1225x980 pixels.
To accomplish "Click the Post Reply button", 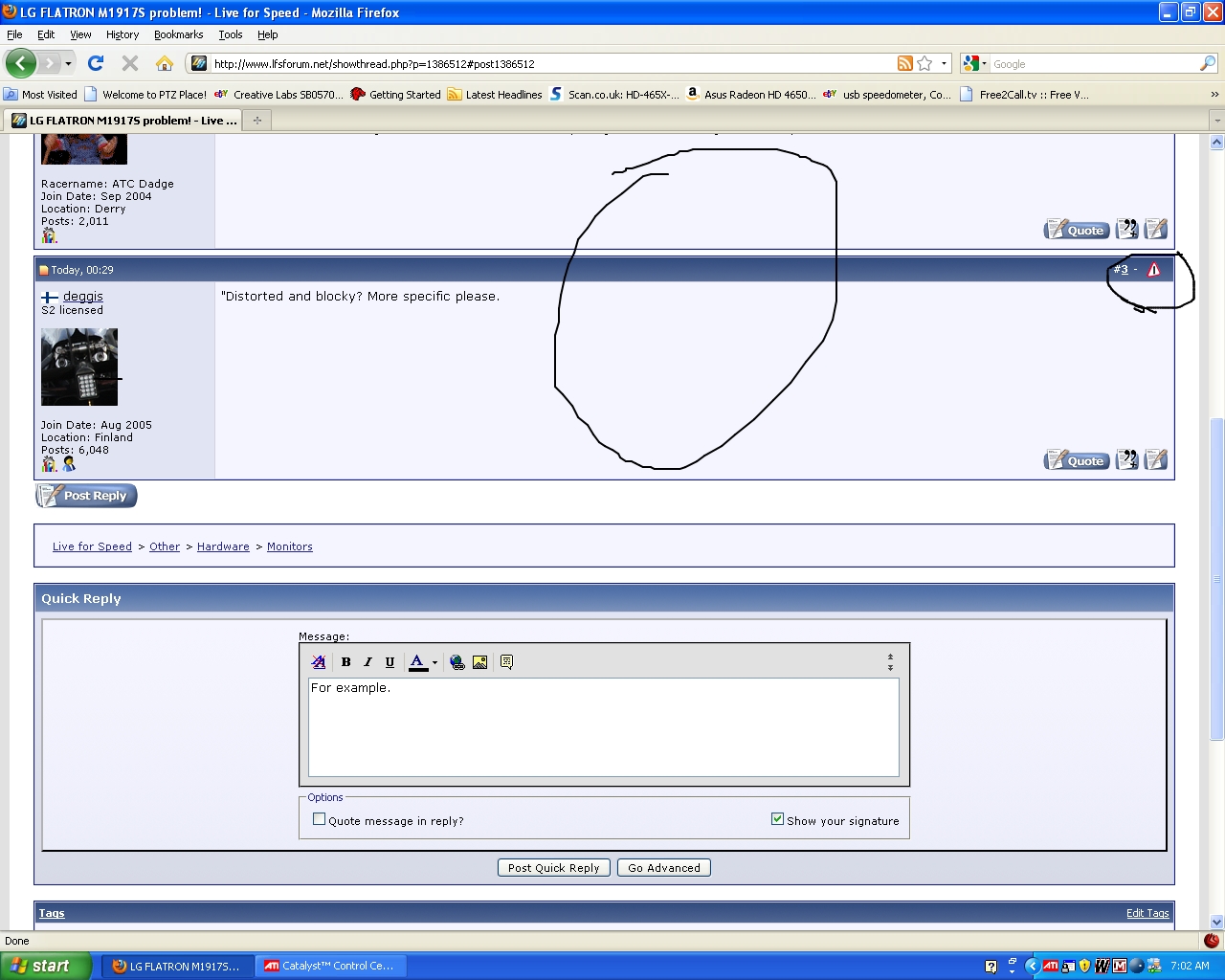I will (87, 496).
